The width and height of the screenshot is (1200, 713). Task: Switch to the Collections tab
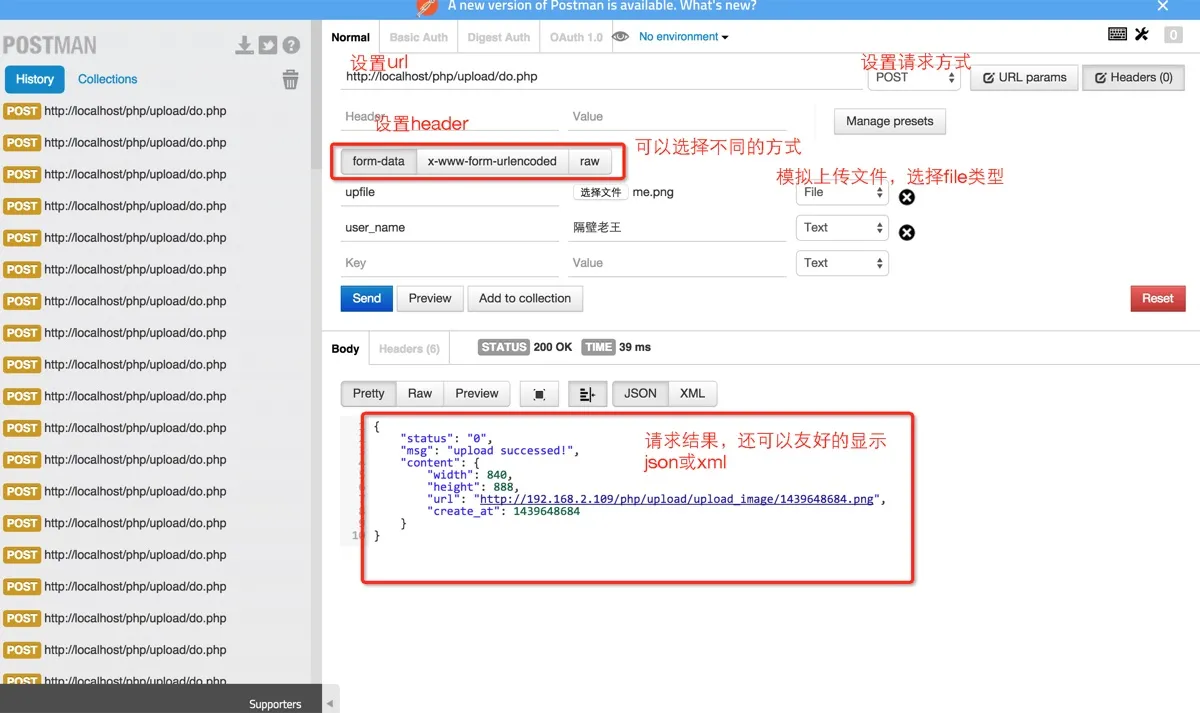click(107, 79)
